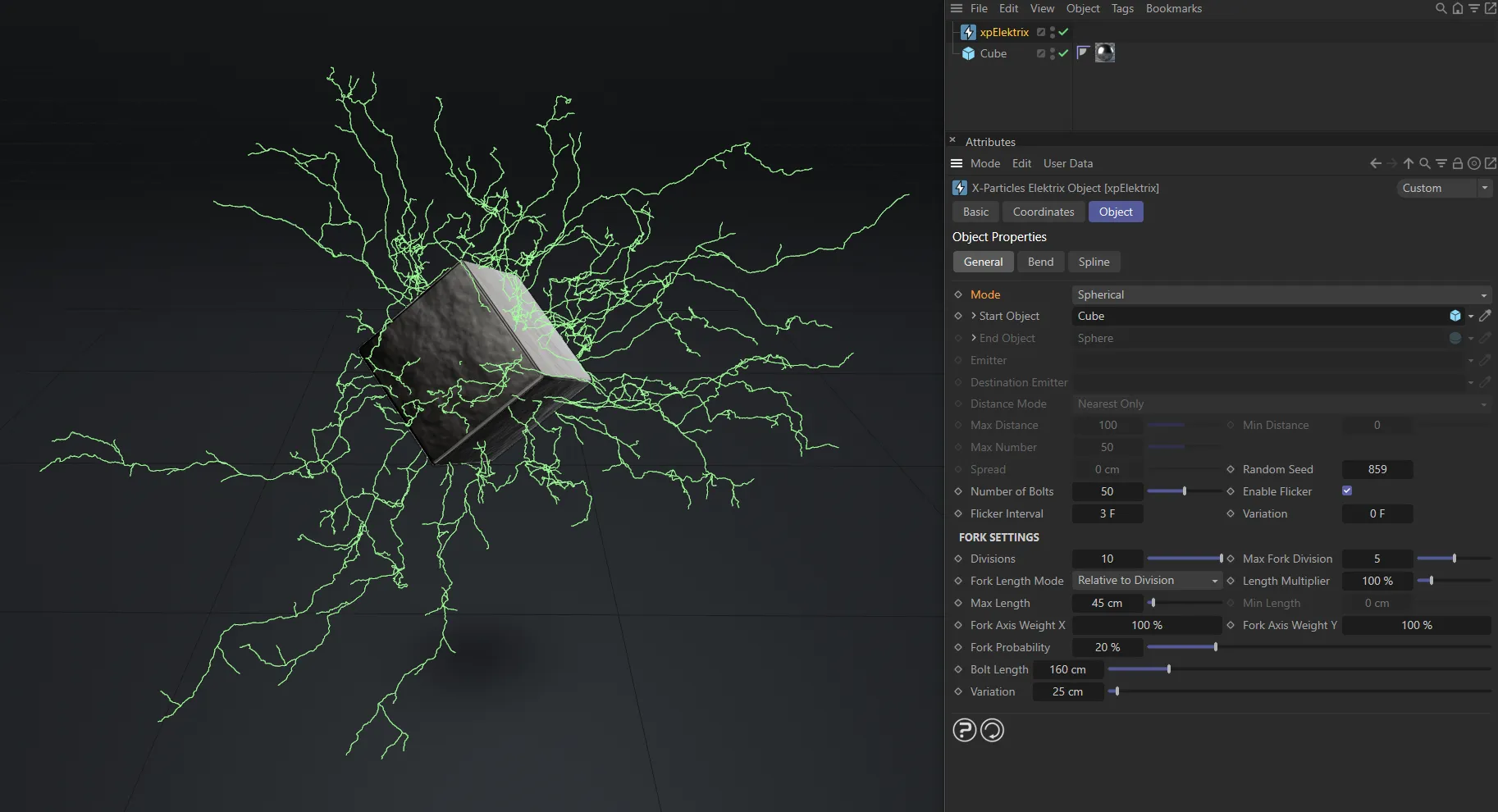Click the Fork Probability slider

[x=1215, y=647]
